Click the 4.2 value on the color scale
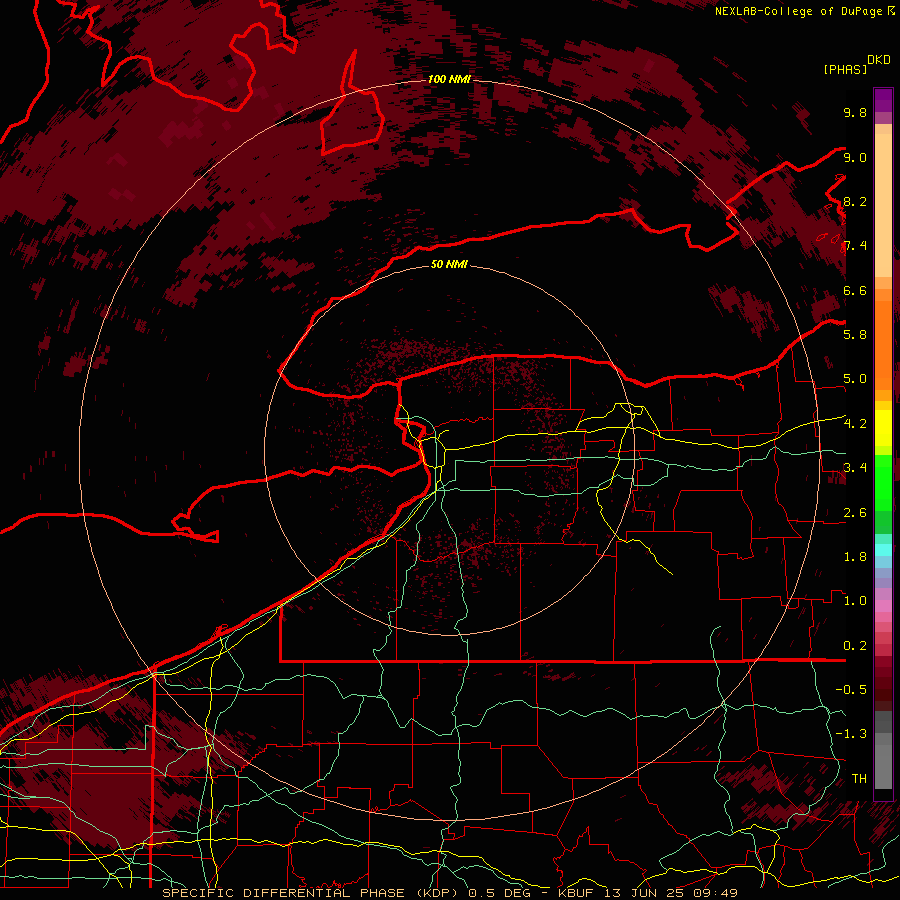The height and width of the screenshot is (900, 900). [855, 424]
